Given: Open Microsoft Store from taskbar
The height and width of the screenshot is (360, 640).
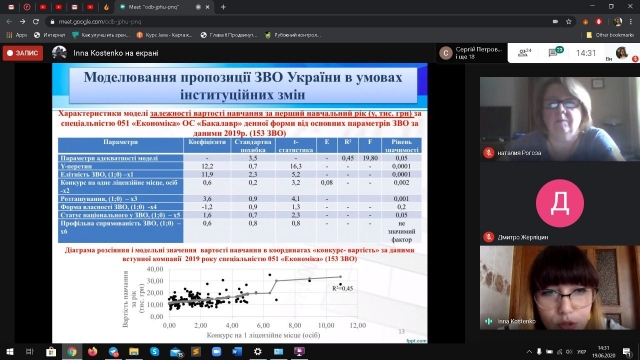Looking at the screenshot, I should click(x=51, y=351).
